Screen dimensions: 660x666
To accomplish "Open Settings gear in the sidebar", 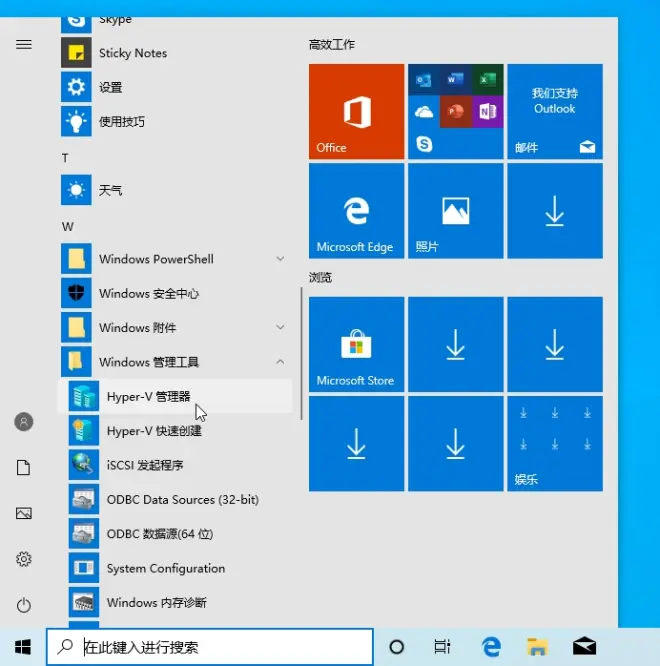I will [24, 559].
